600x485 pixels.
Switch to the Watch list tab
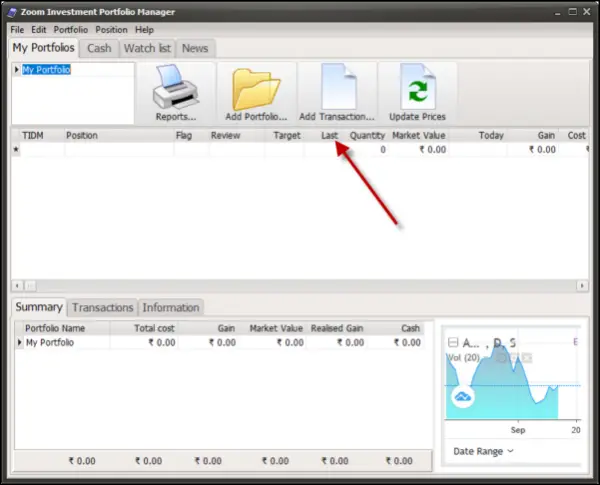(x=147, y=48)
